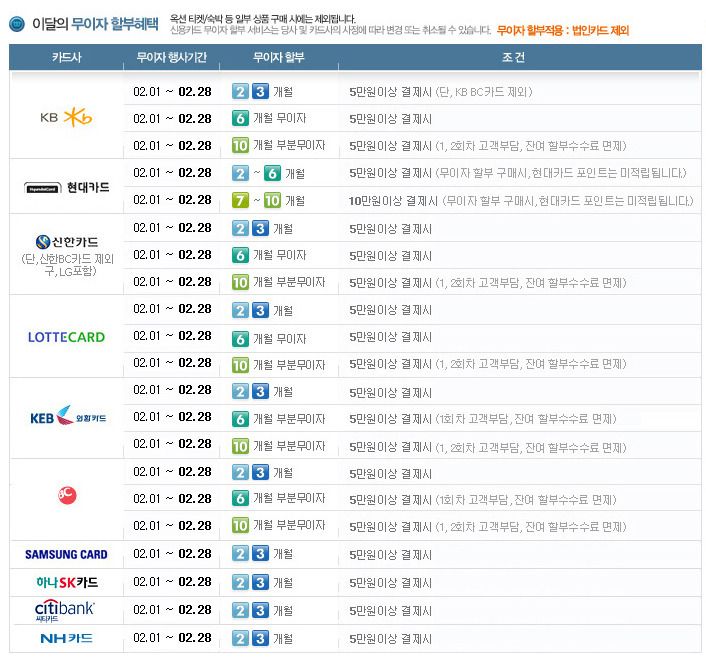The image size is (706, 667).
Task: Click the 무이자 할부 column header
Action: (279, 57)
